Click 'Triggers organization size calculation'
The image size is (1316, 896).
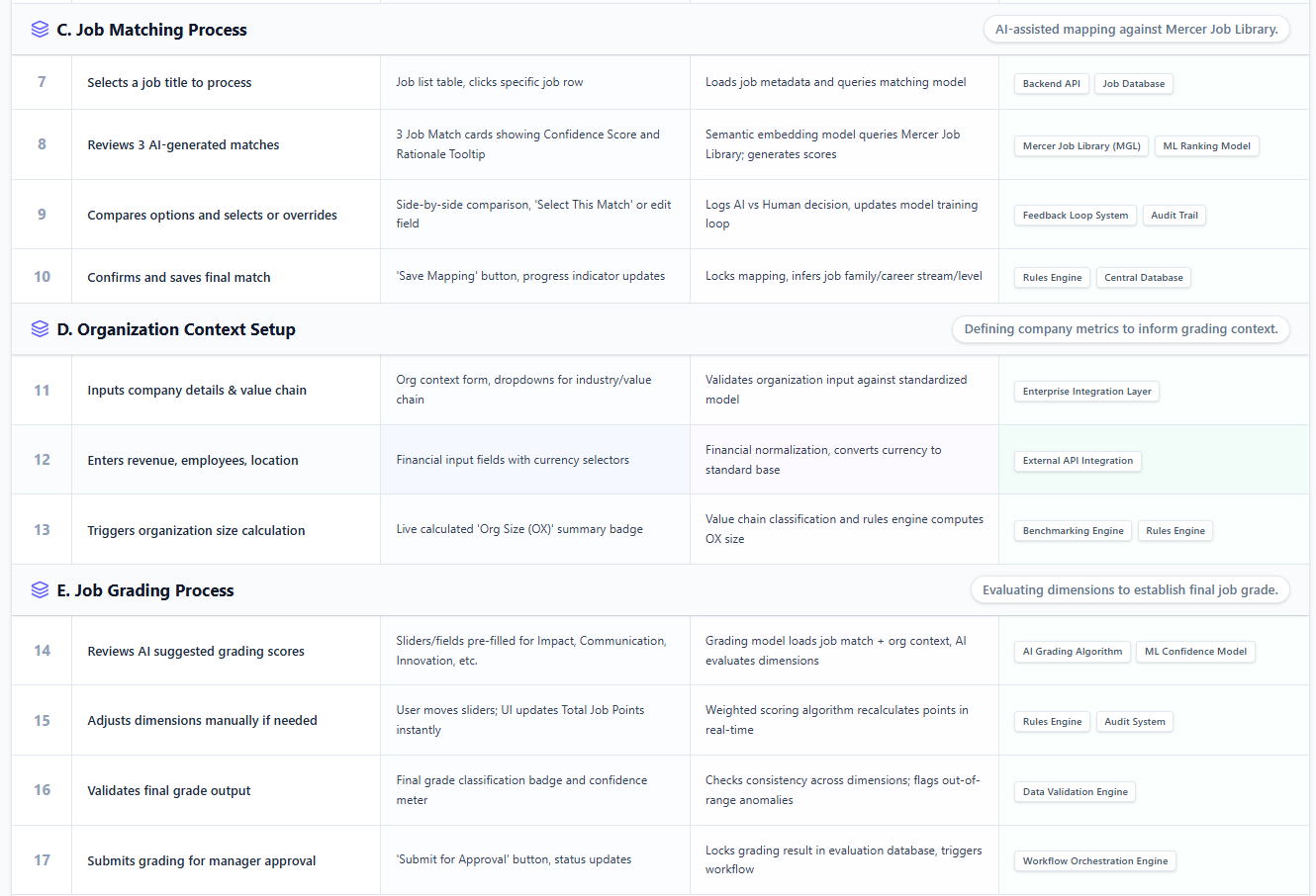click(196, 531)
